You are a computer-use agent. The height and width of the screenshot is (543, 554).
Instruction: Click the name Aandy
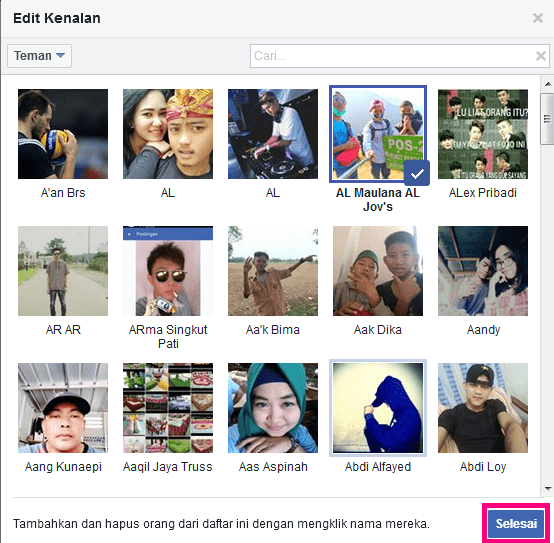(483, 330)
